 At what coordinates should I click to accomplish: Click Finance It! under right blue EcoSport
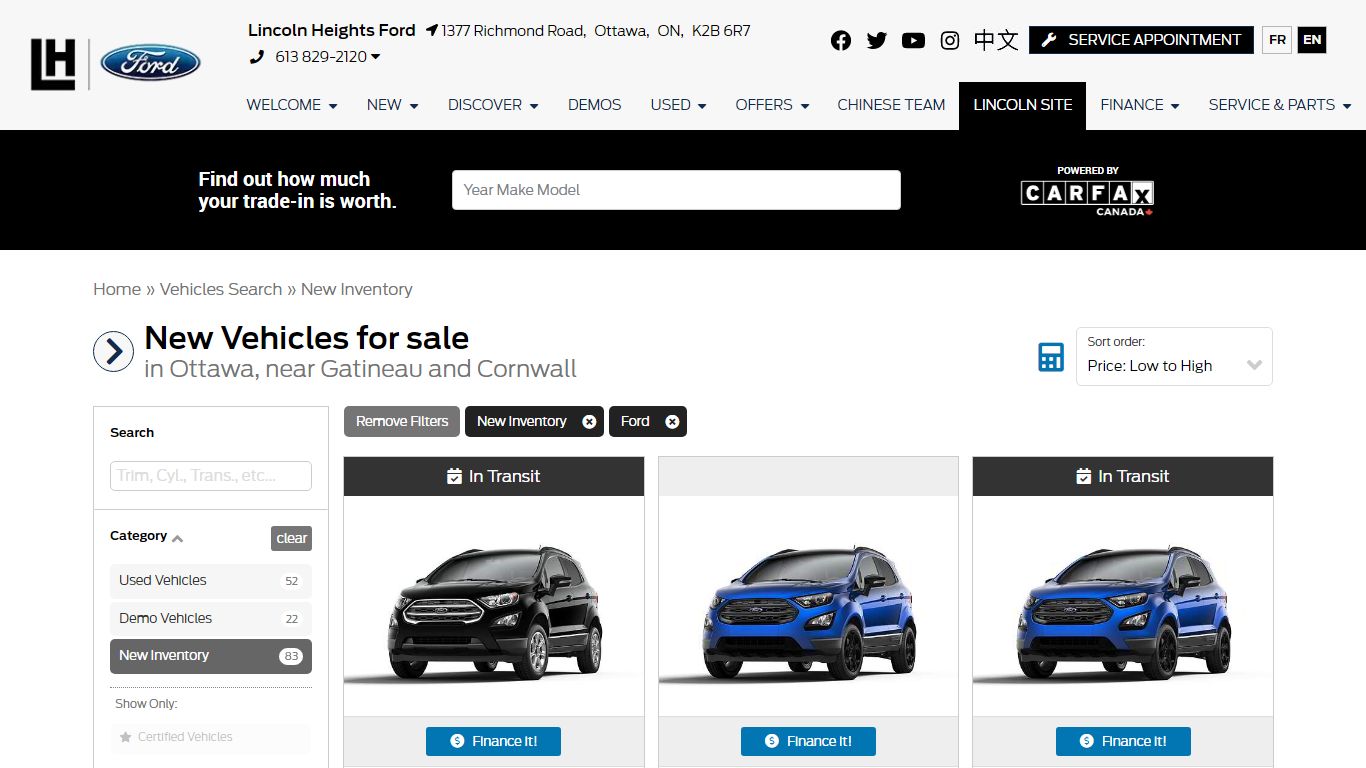[1123, 741]
